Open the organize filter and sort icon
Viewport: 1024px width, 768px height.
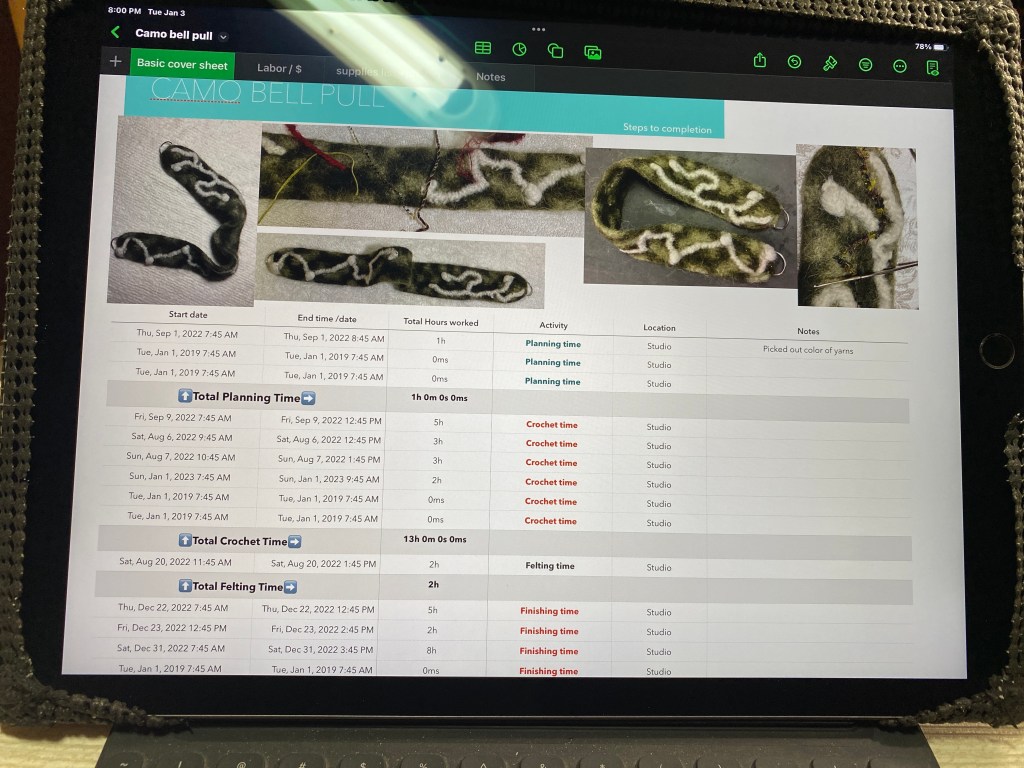click(x=865, y=65)
